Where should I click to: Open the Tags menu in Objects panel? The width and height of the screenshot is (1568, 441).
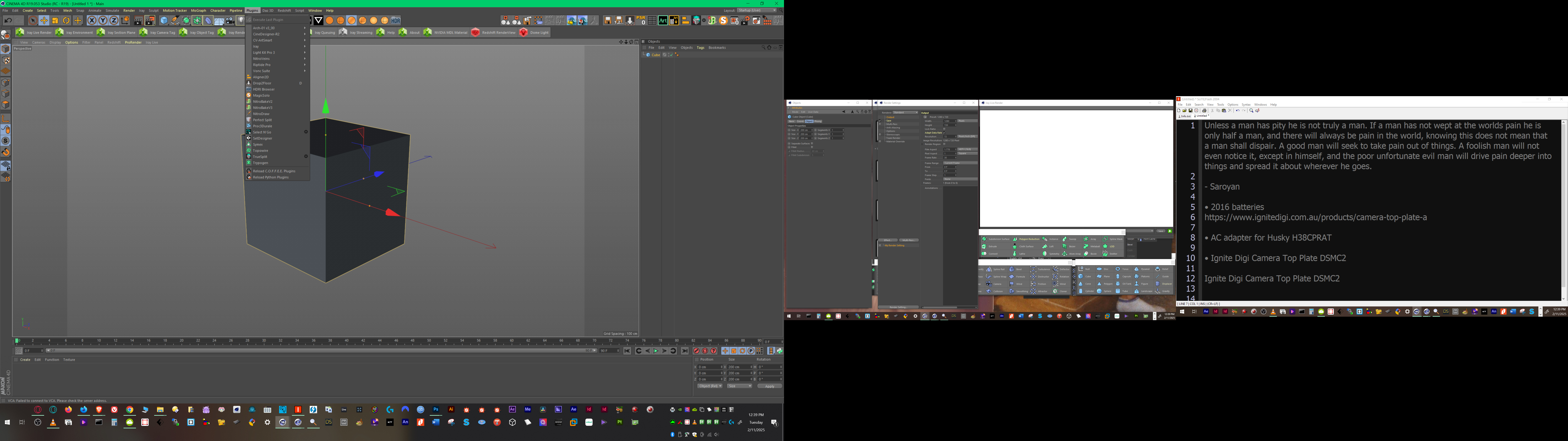point(701,48)
